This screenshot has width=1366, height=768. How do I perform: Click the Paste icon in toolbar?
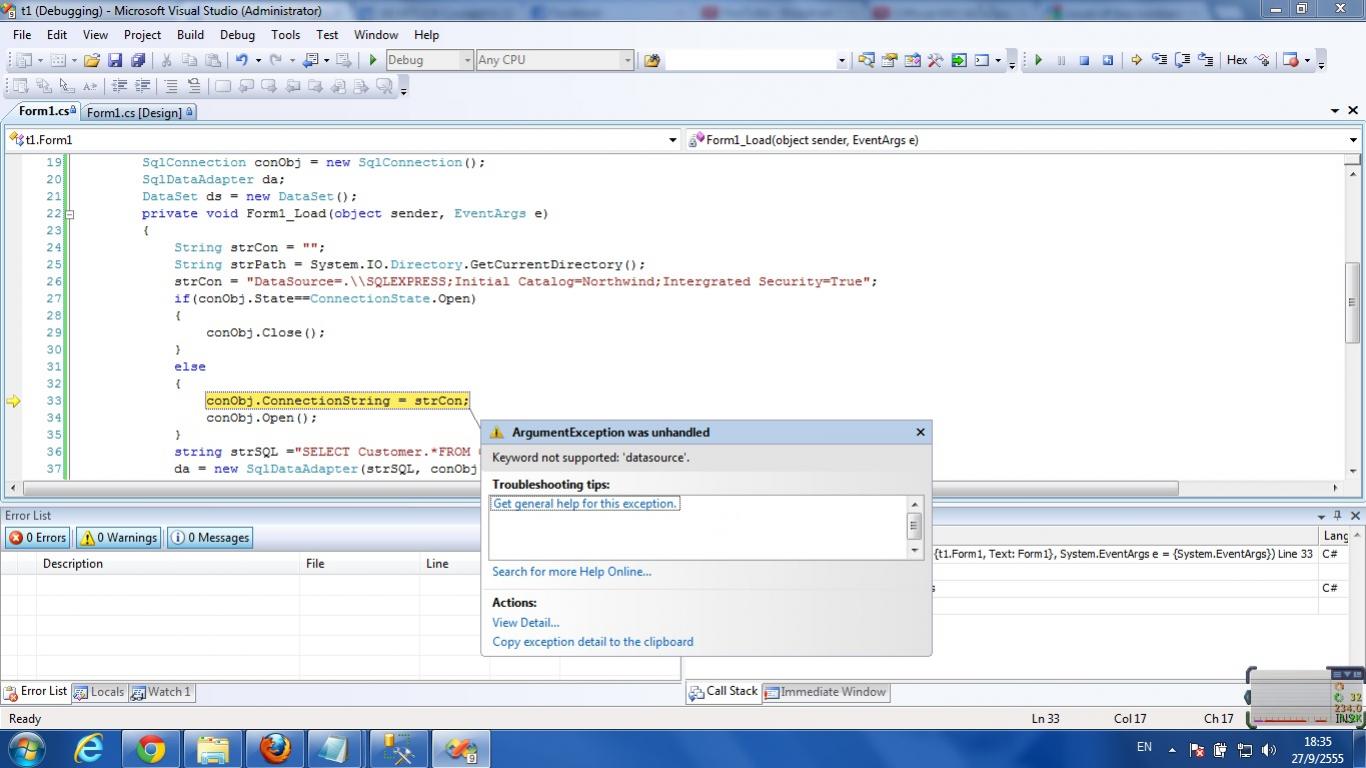(x=213, y=60)
